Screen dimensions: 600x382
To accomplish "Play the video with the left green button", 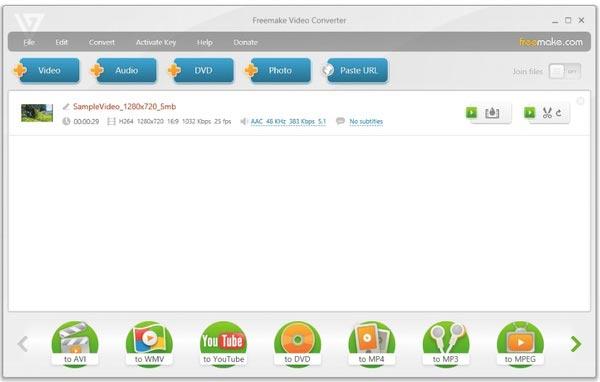I will (471, 113).
